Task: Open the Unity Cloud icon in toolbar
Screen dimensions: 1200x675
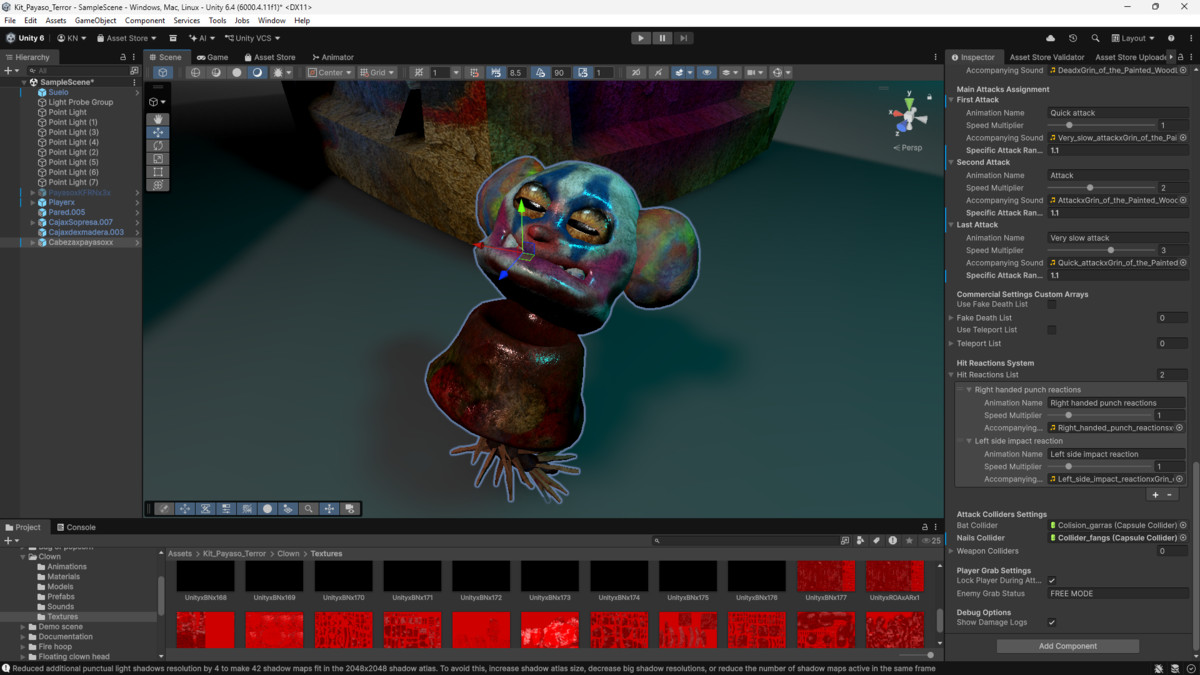Action: (x=1050, y=38)
